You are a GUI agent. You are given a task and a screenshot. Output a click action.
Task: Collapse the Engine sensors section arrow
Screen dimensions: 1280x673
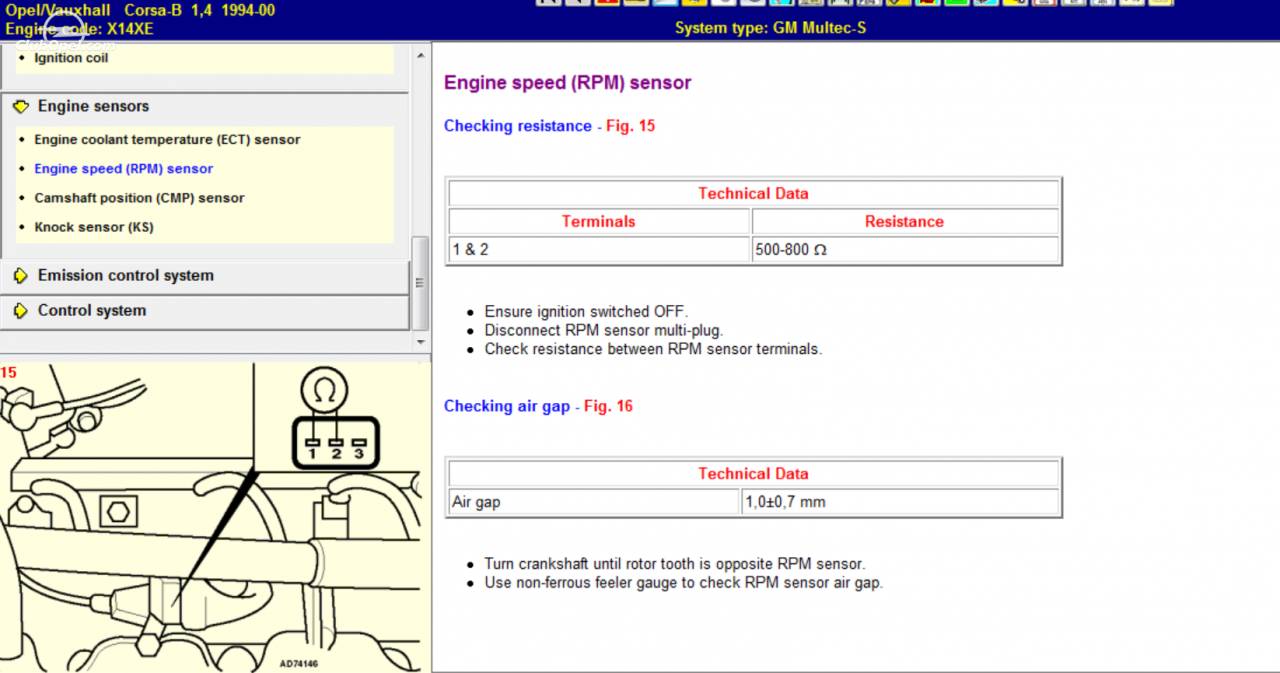tap(21, 106)
